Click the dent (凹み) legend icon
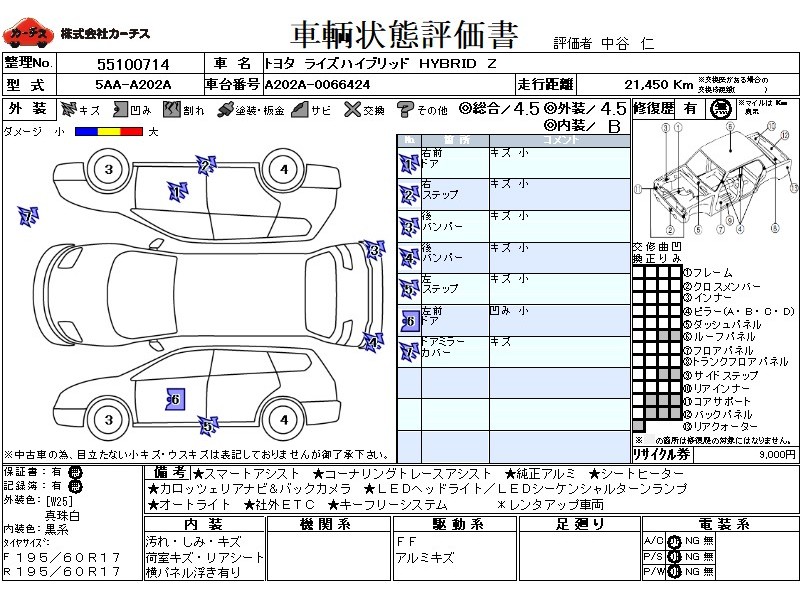 tap(119, 109)
